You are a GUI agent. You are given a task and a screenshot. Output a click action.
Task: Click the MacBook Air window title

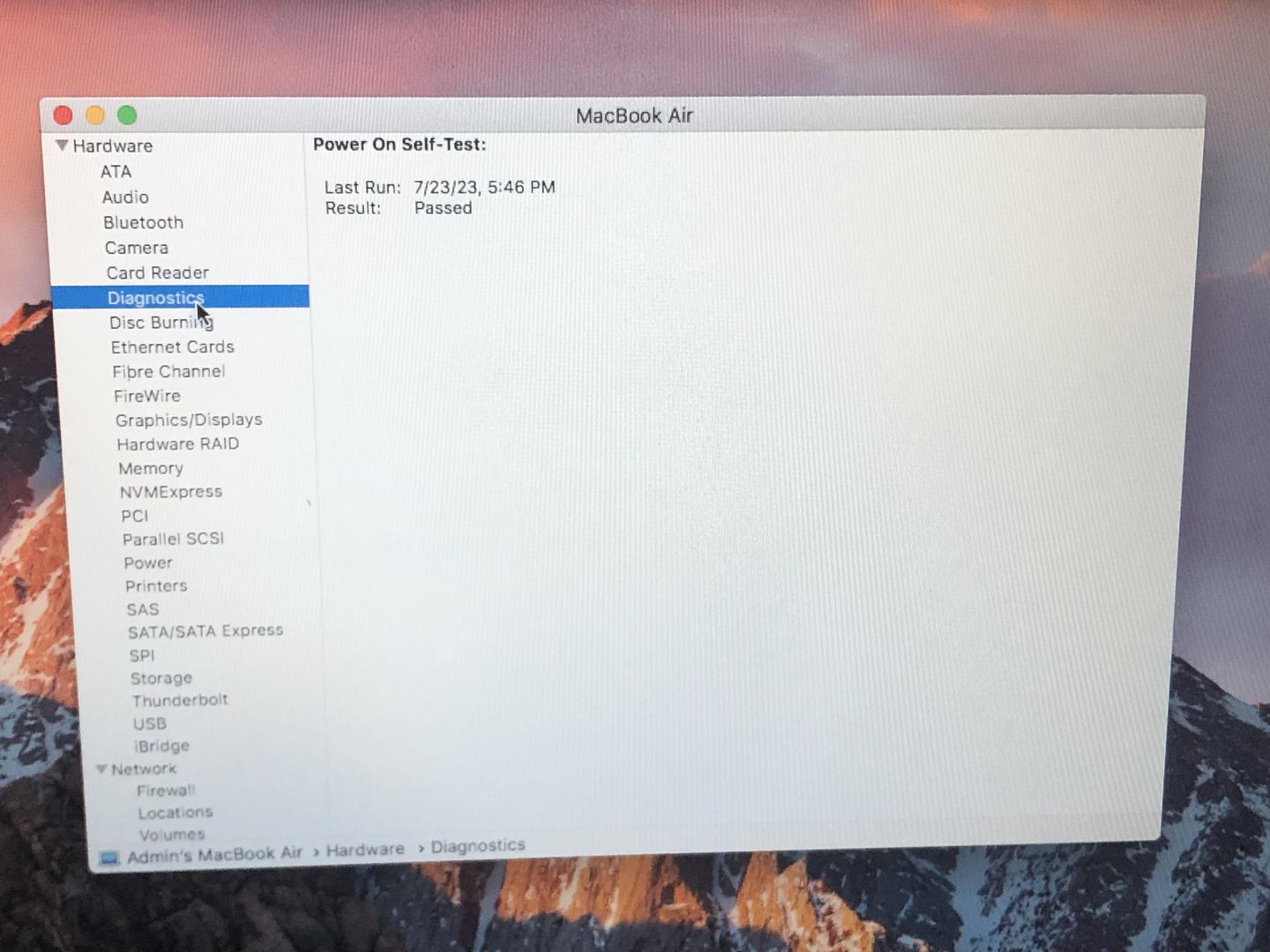tap(634, 115)
